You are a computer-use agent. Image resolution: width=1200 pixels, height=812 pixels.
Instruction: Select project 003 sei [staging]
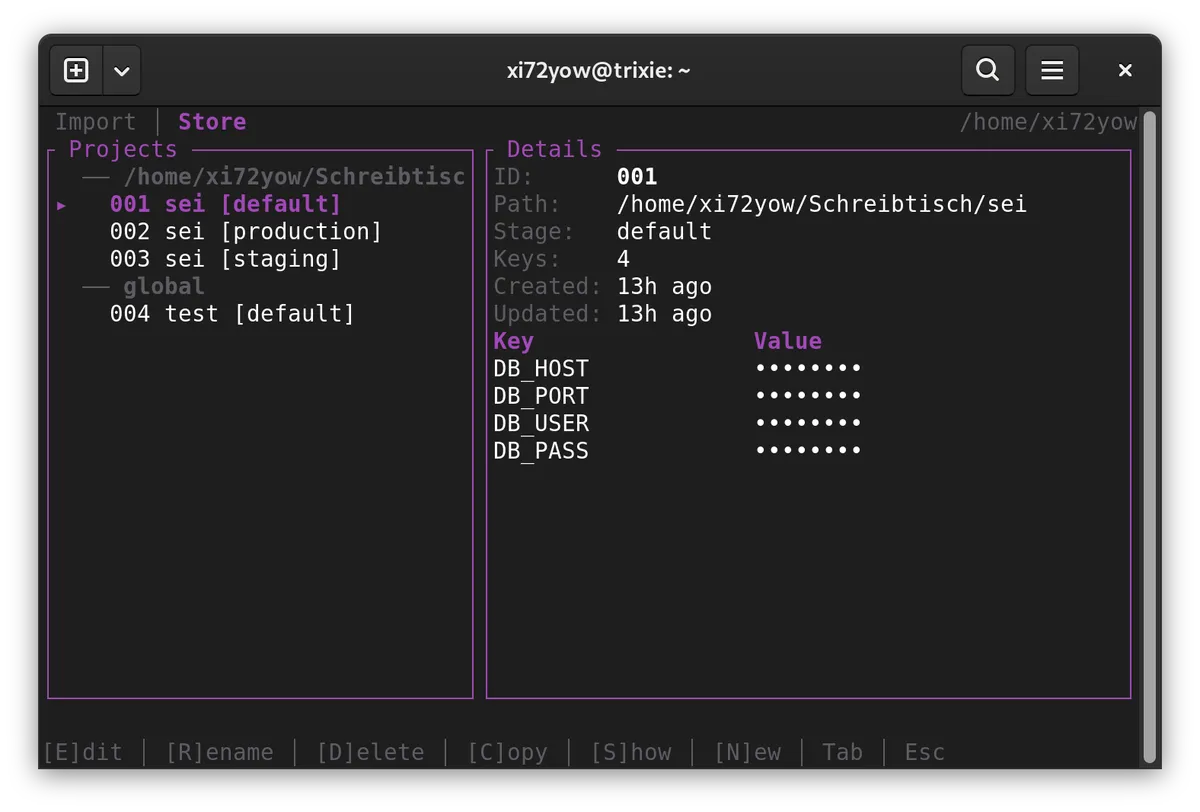tap(225, 259)
